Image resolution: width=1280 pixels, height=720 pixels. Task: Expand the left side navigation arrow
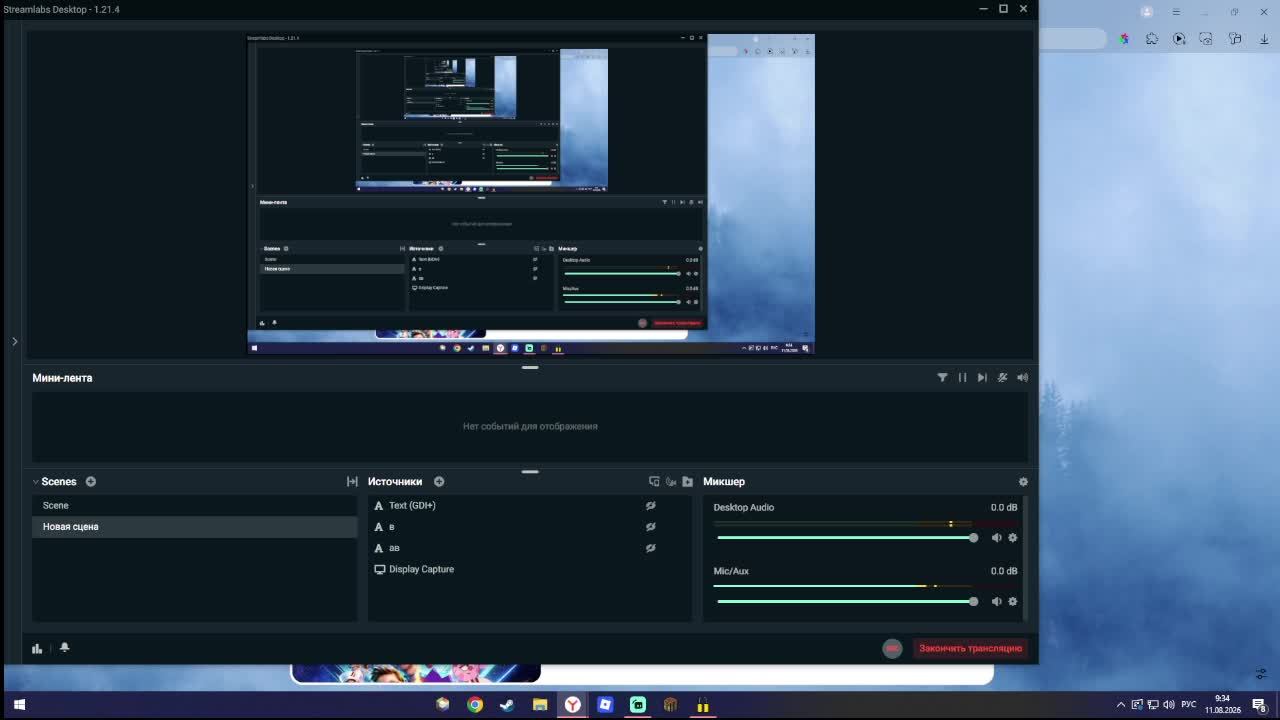pyautogui.click(x=14, y=342)
